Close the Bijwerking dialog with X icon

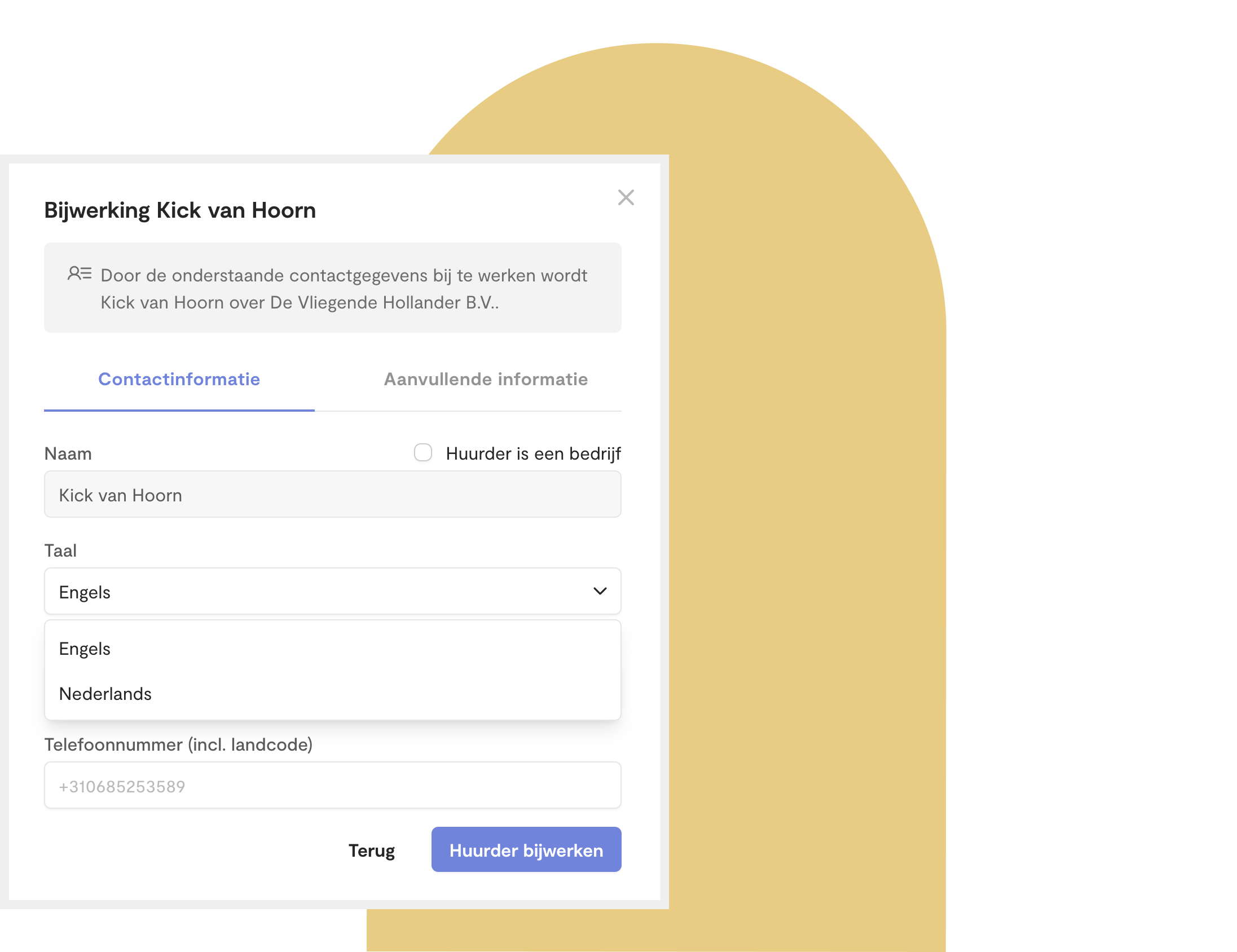click(x=626, y=197)
